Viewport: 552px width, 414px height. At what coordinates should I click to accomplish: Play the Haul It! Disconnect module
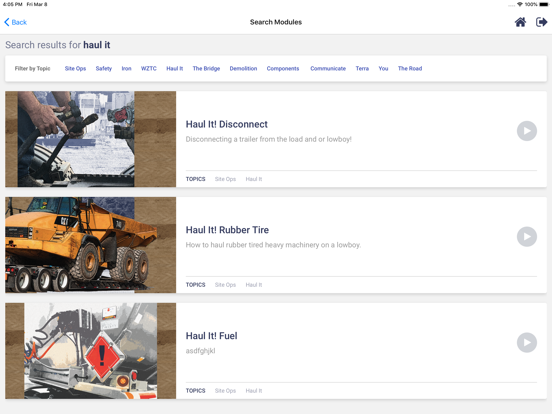coord(527,131)
